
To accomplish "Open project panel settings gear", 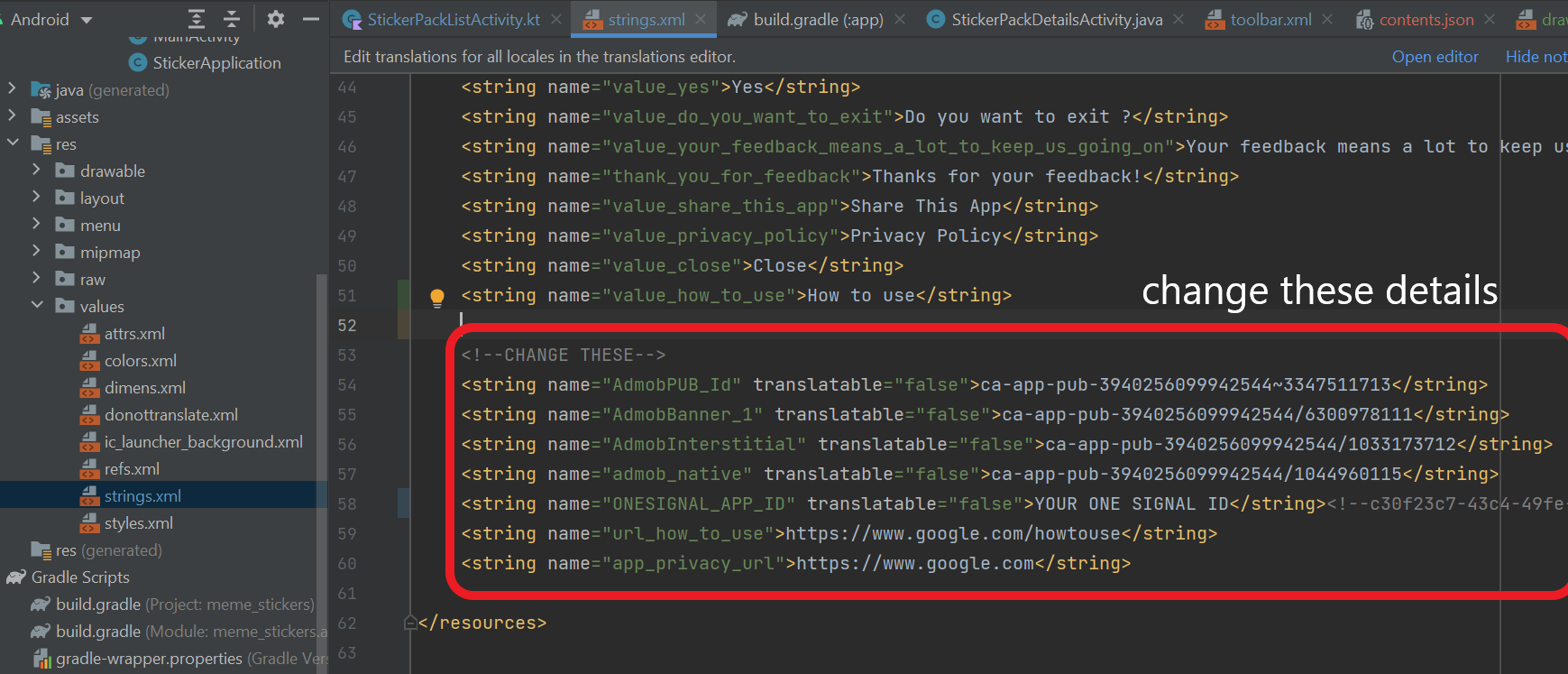I will [276, 19].
